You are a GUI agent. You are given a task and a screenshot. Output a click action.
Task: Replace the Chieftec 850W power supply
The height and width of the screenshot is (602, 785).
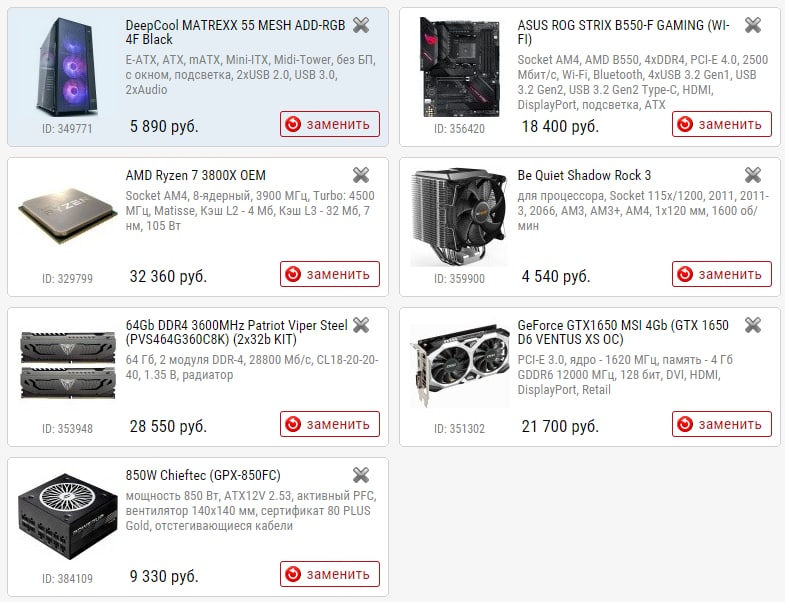[x=330, y=574]
